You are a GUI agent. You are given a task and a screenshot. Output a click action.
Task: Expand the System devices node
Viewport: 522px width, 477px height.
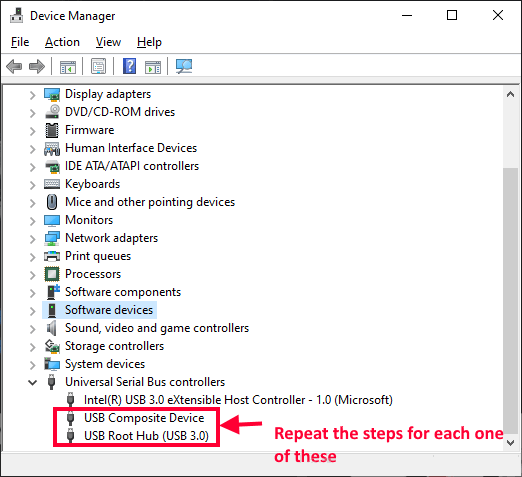[x=32, y=365]
